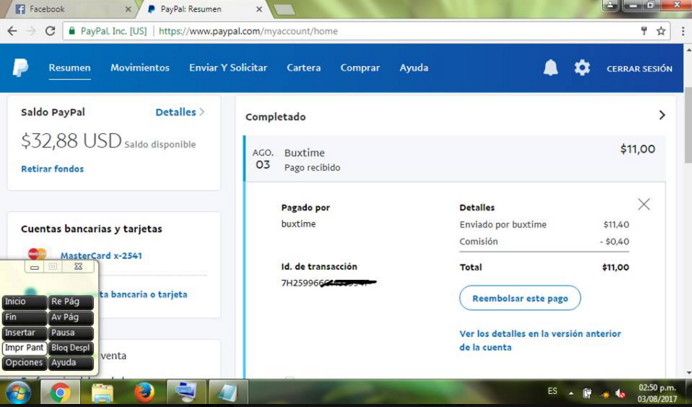Screen dimensions: 692x407
Task: Open Ayuda in PayPal header
Action: pos(414,68)
